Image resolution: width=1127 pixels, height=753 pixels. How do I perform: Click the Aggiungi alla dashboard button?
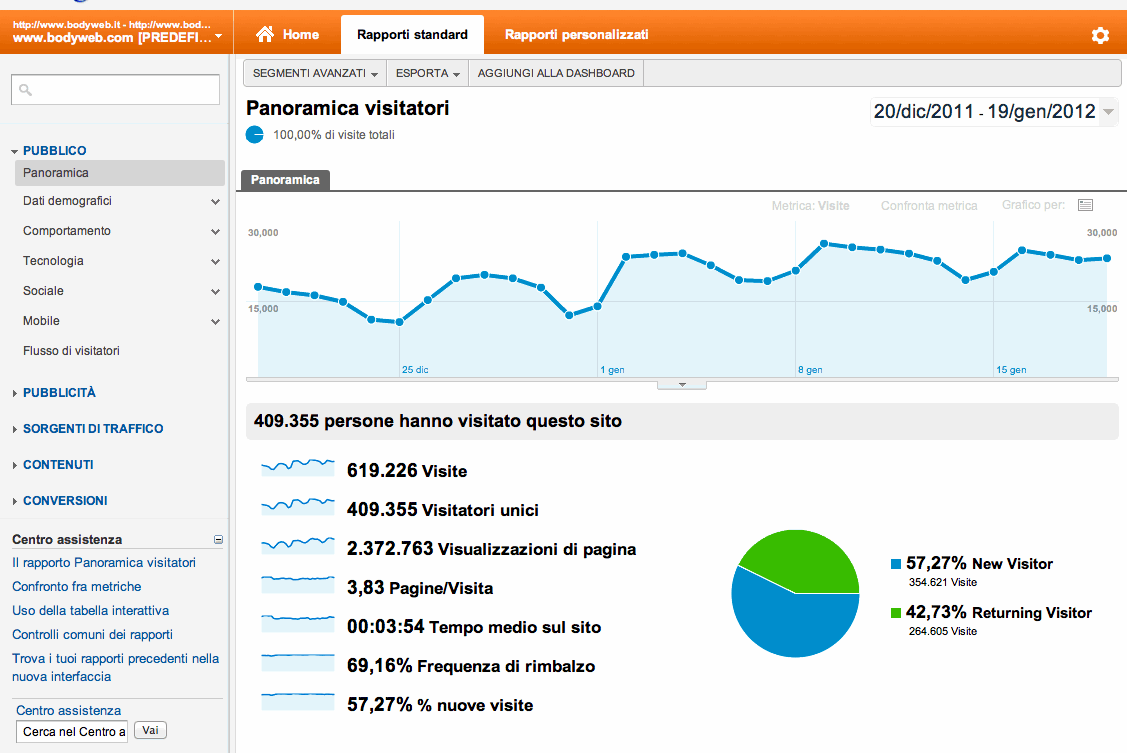(556, 74)
